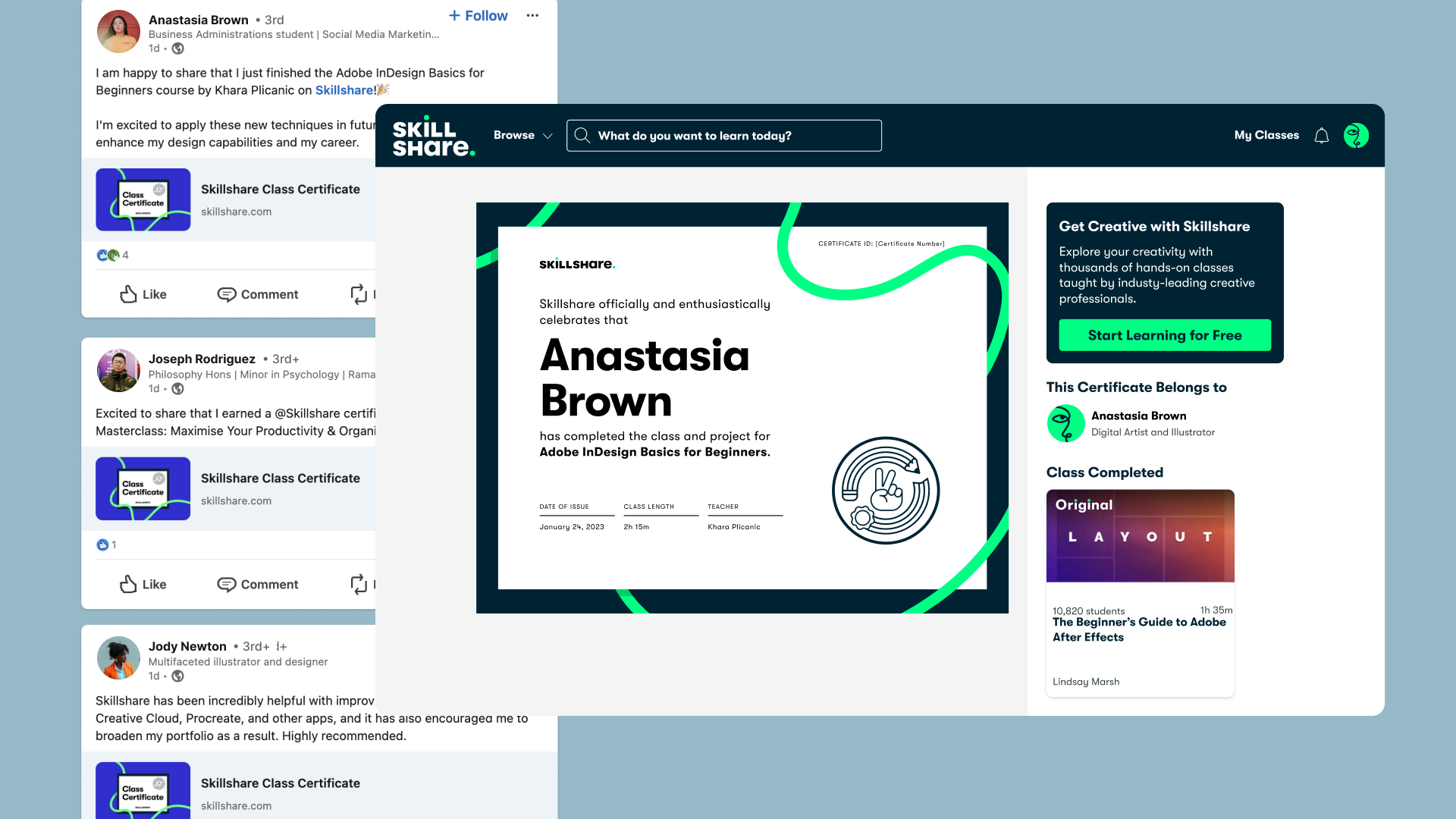Click the search magnifier icon
1456x819 pixels.
582,135
